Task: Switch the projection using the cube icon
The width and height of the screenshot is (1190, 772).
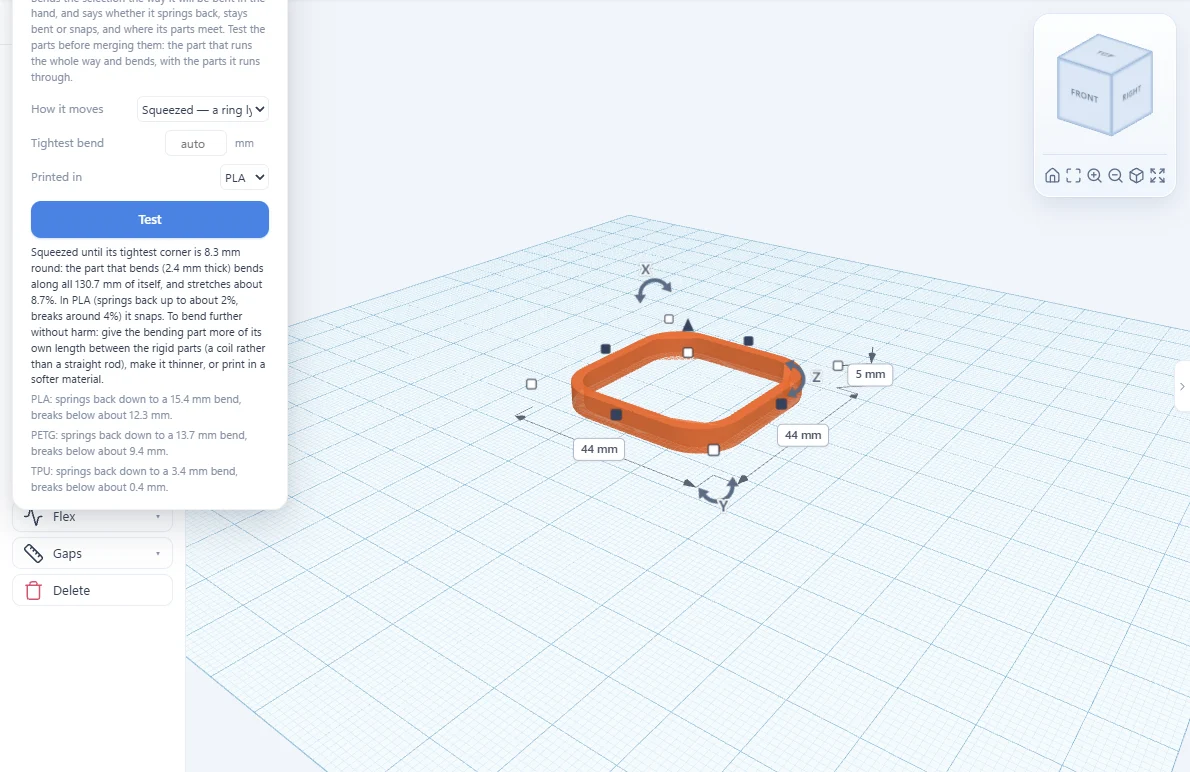Action: (x=1136, y=175)
